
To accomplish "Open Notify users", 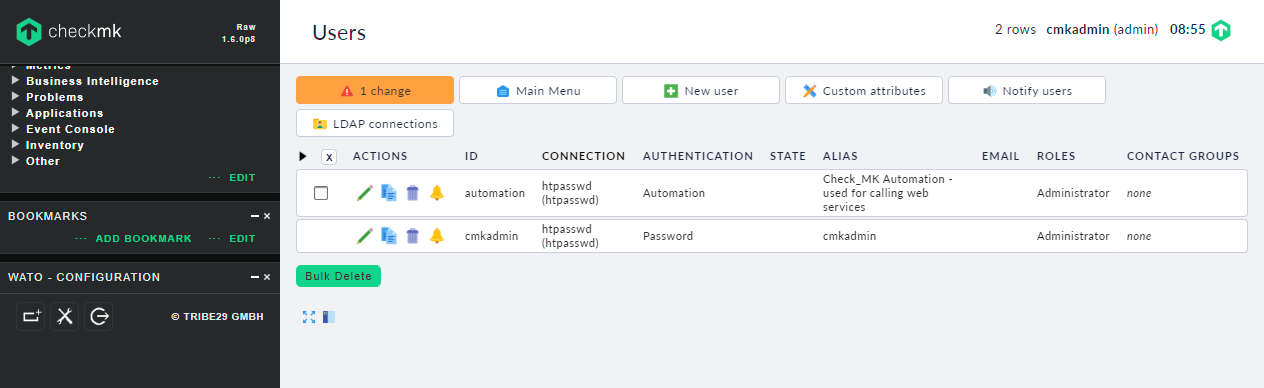I will click(1027, 90).
